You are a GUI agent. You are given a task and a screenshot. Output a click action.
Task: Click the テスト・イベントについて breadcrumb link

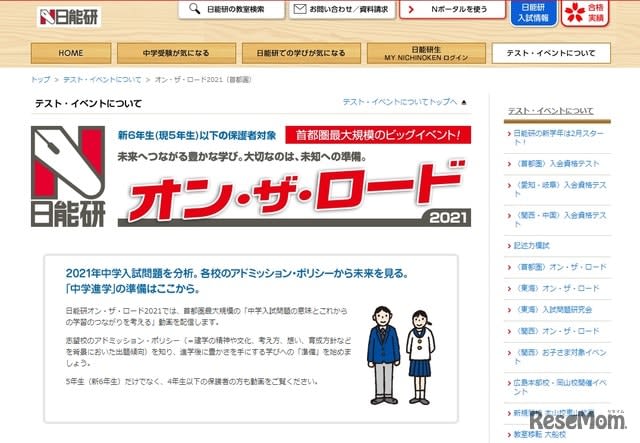pos(102,80)
